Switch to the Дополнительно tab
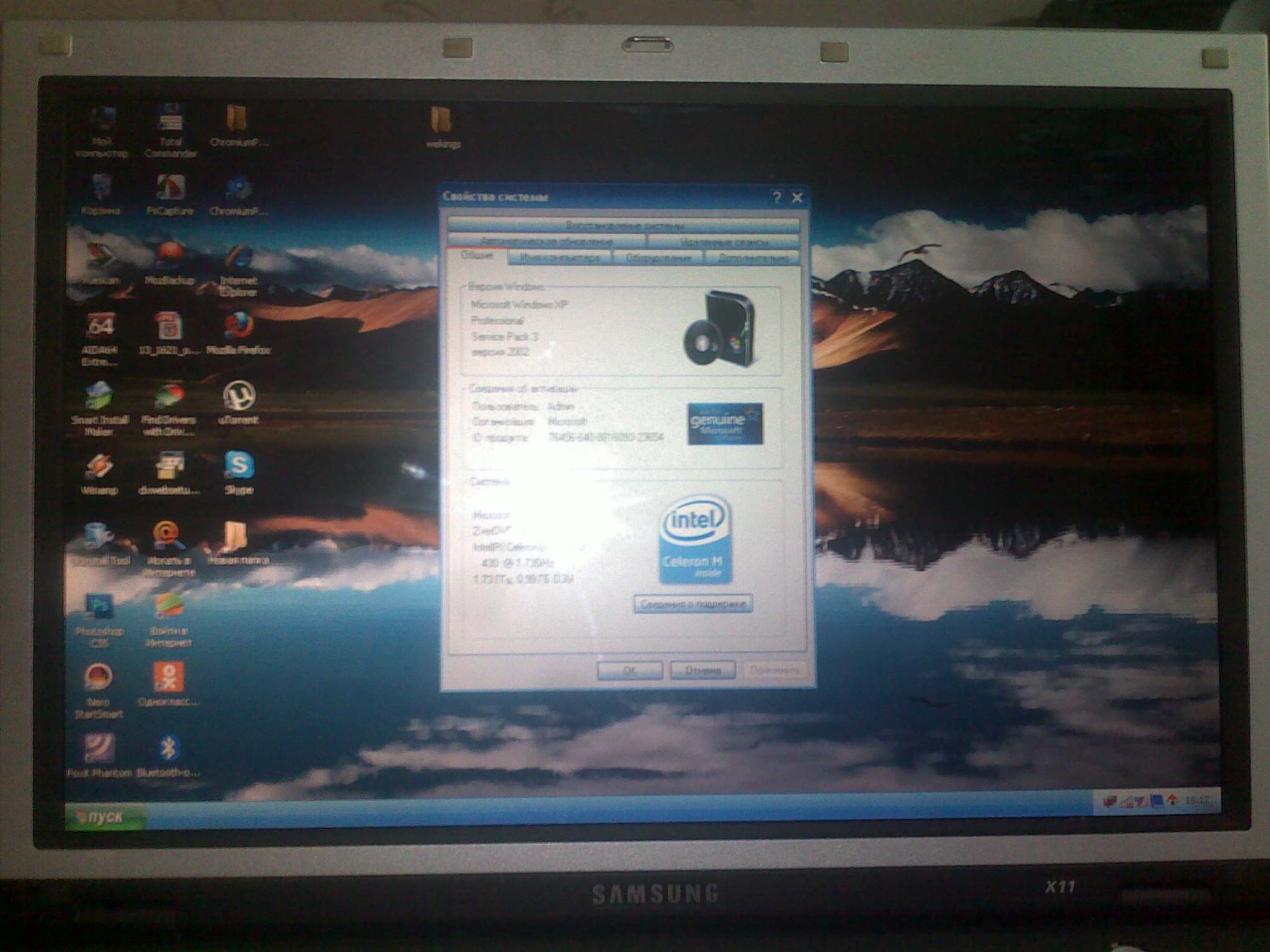Viewport: 1270px width, 952px height. click(752, 257)
